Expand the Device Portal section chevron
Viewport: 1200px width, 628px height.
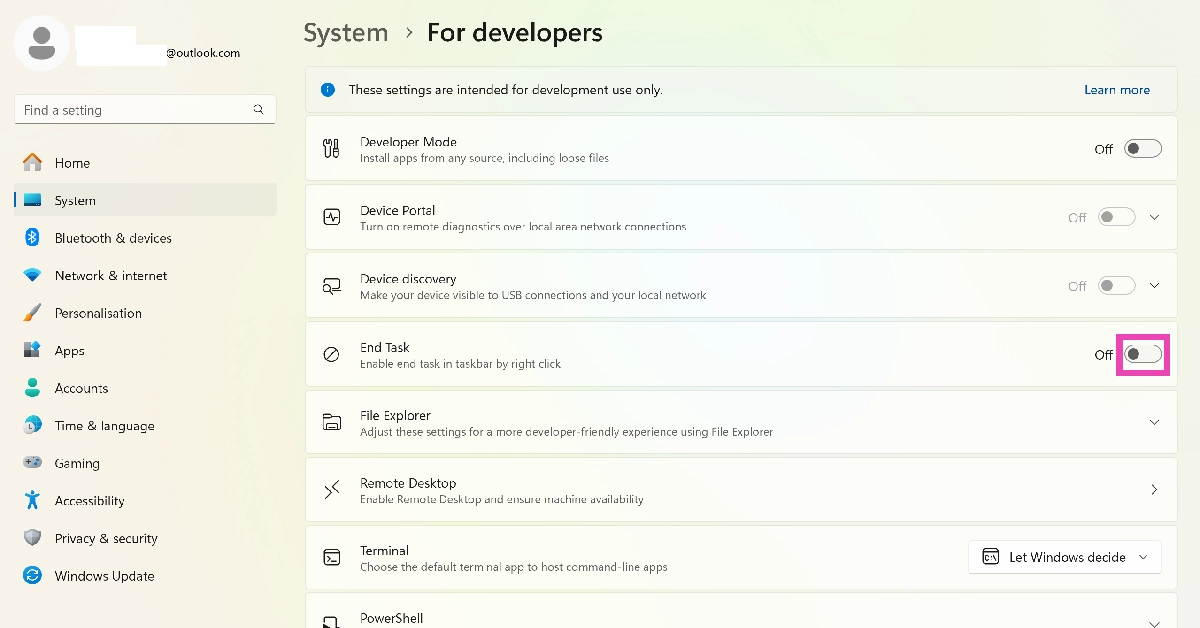pos(1154,217)
